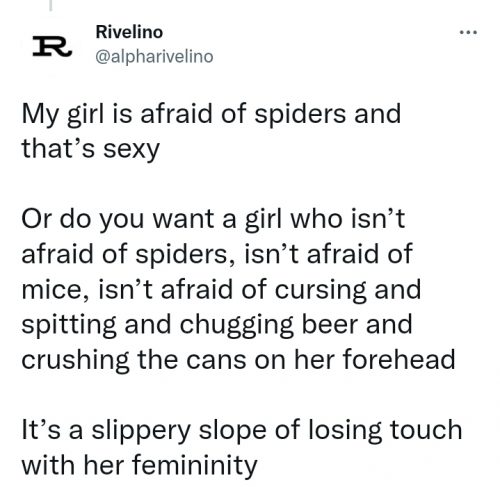The image size is (500, 487).
Task: Click line 'crushing the cans on her forehead'
Action: pos(238,360)
